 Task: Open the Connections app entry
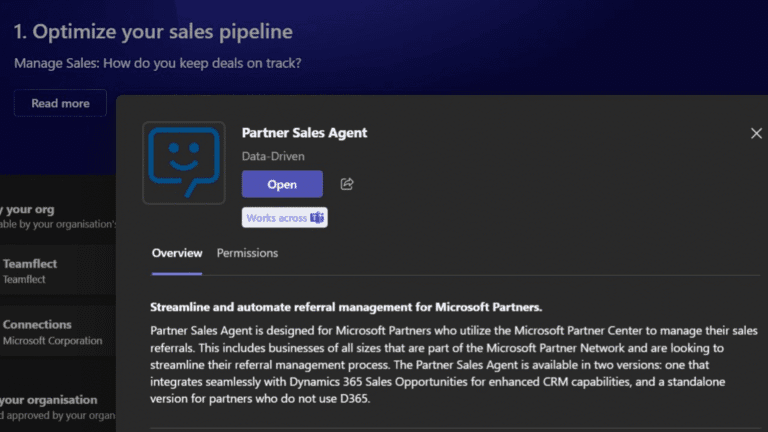coord(37,325)
